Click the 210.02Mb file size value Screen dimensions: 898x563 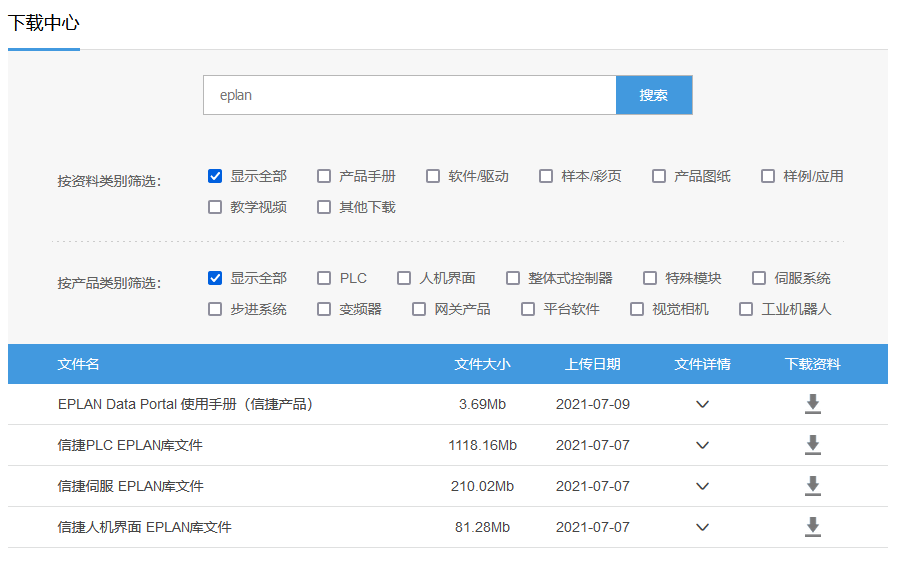pyautogui.click(x=482, y=486)
